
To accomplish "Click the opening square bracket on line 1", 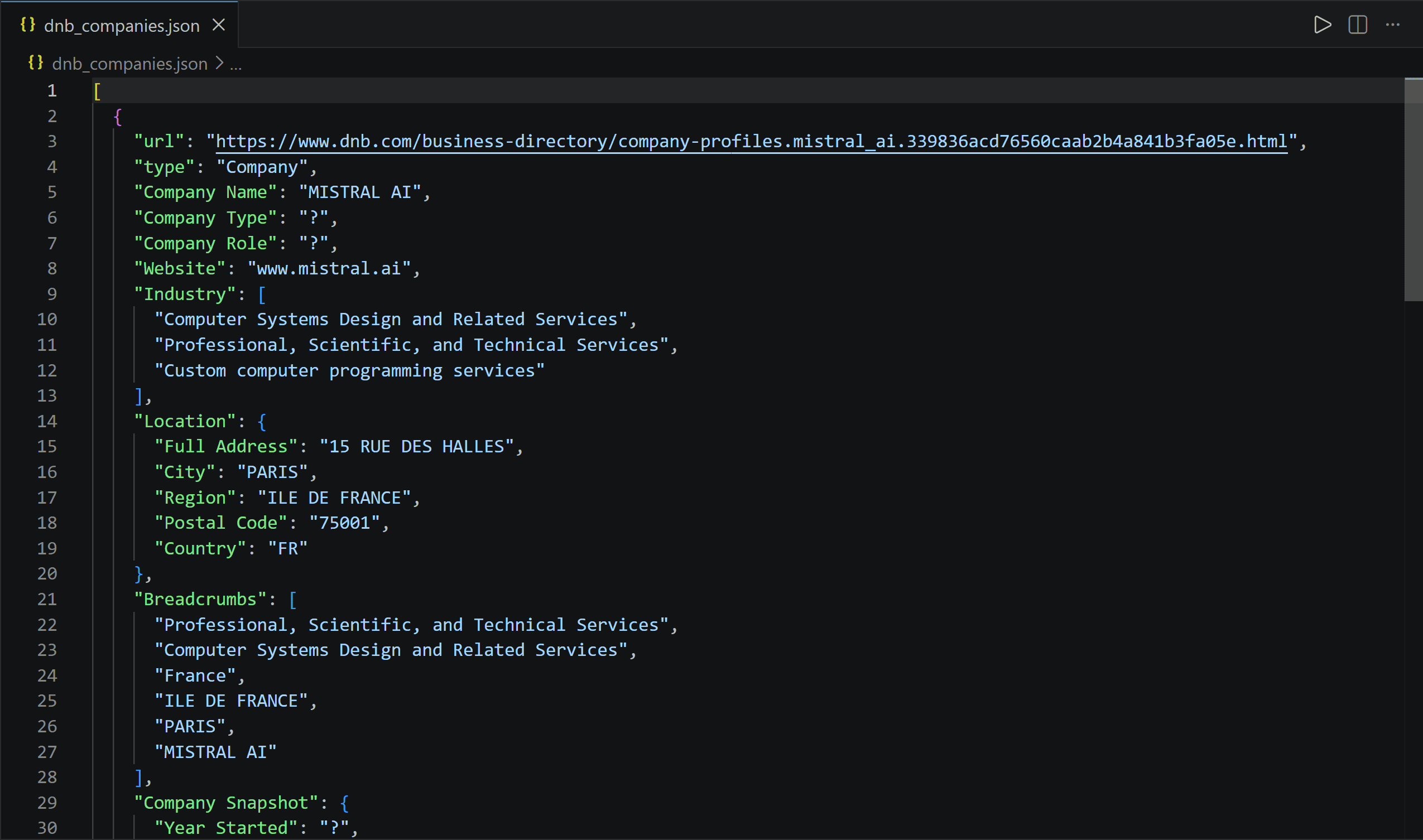I will [x=98, y=90].
